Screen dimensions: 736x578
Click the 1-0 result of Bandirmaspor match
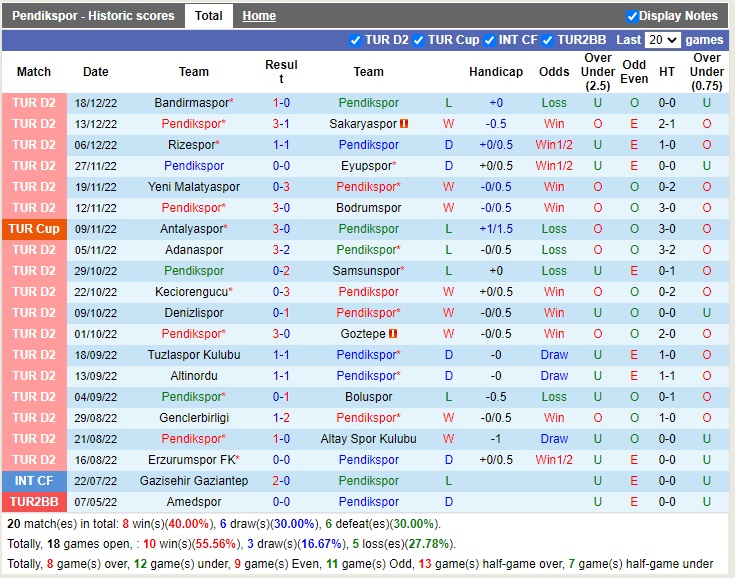[281, 103]
